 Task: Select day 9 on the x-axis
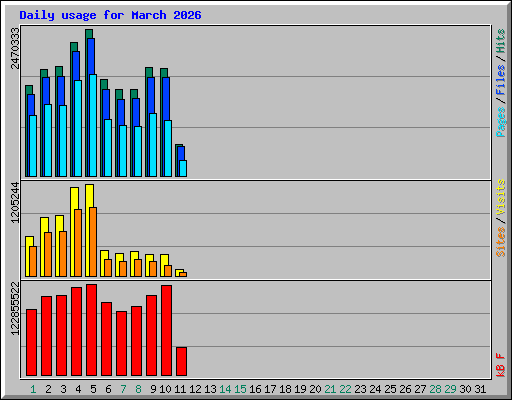coord(153,389)
